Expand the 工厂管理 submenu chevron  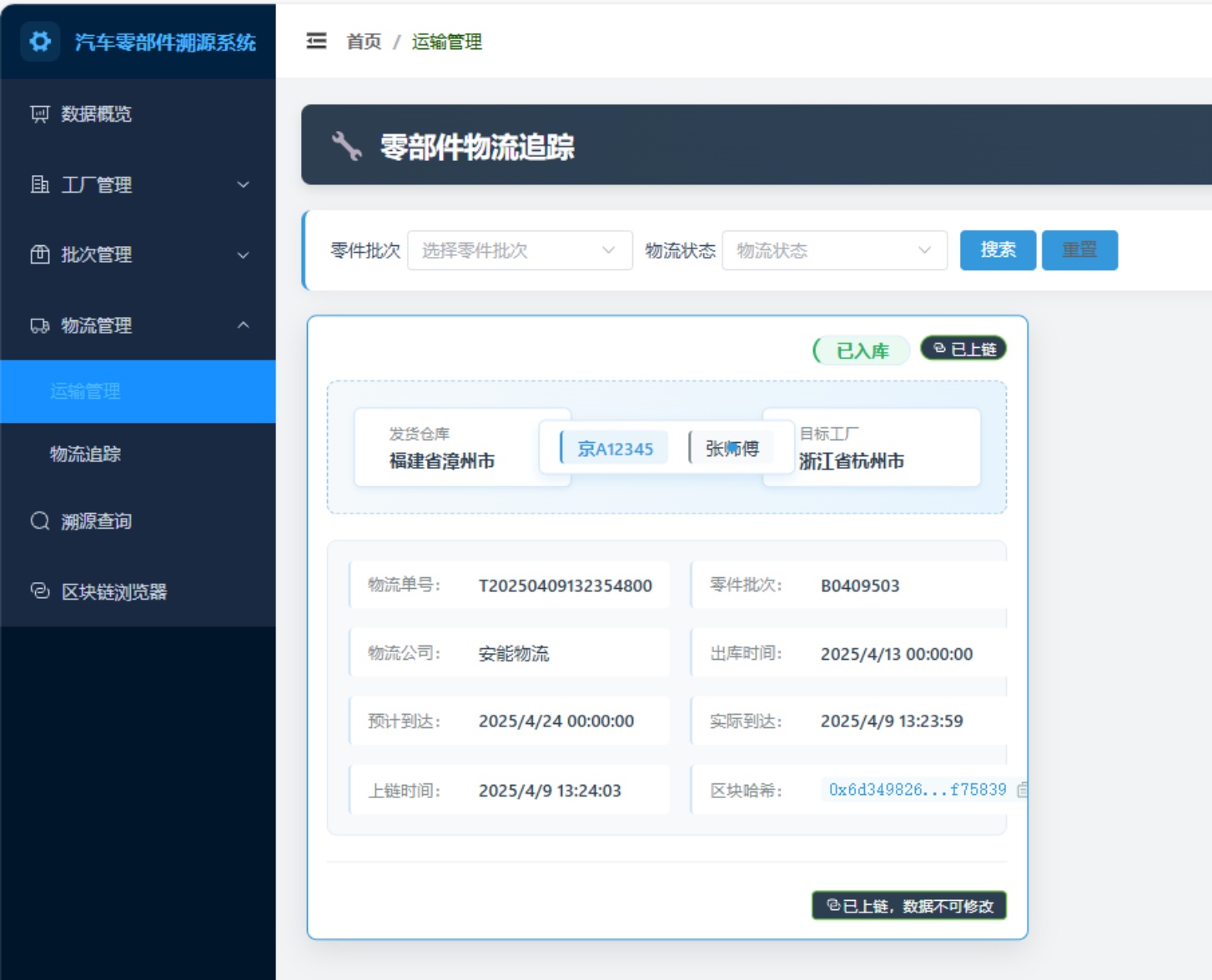(243, 184)
